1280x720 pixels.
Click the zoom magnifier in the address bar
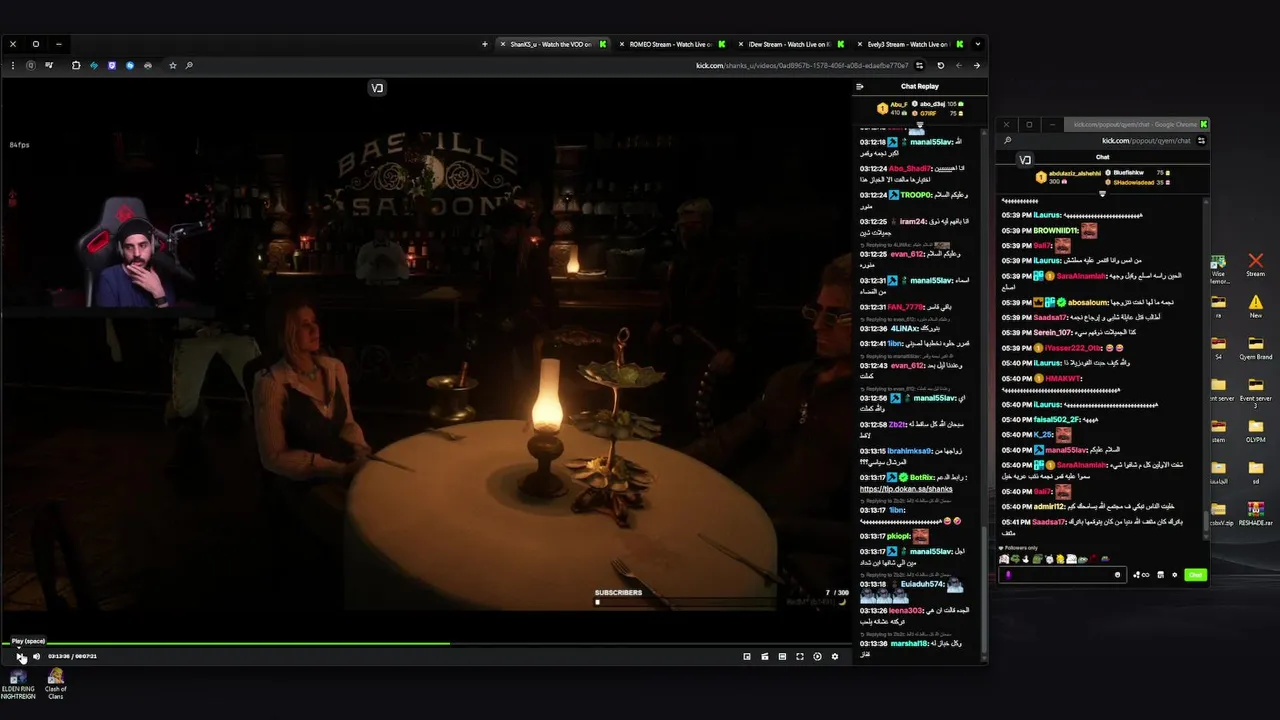(x=189, y=65)
